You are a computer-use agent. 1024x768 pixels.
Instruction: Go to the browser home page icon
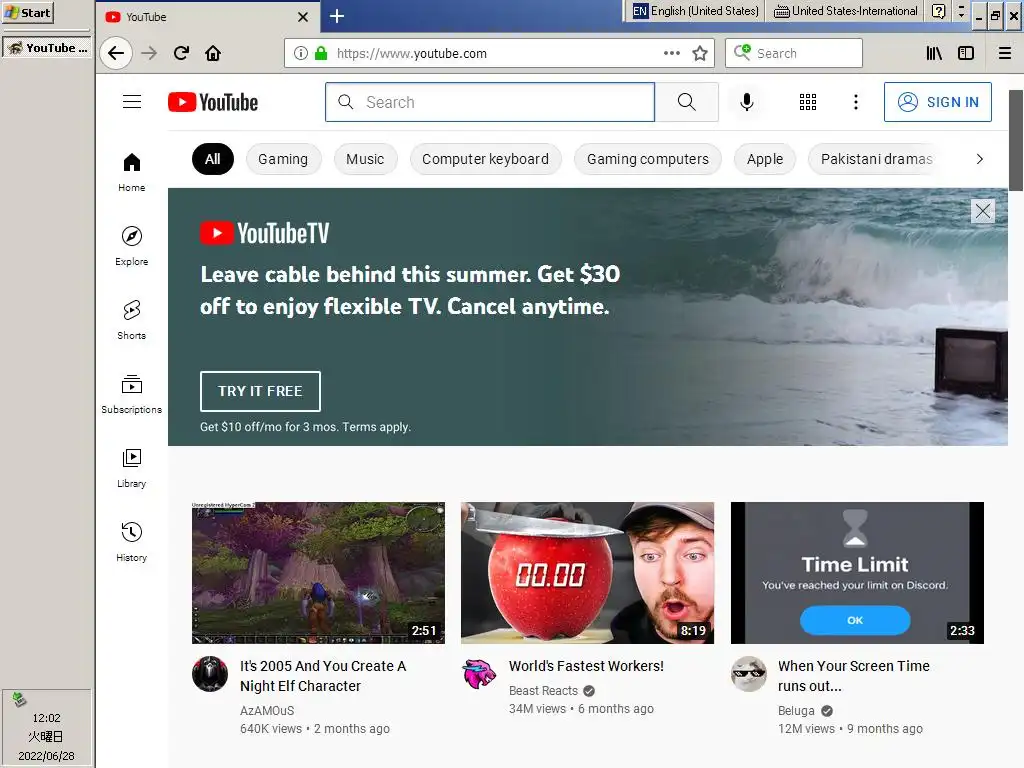(213, 53)
